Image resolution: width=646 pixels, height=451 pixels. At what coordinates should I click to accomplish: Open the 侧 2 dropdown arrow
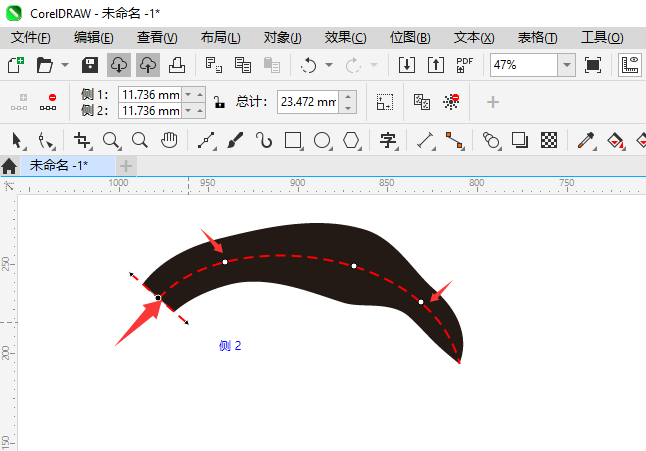point(188,110)
